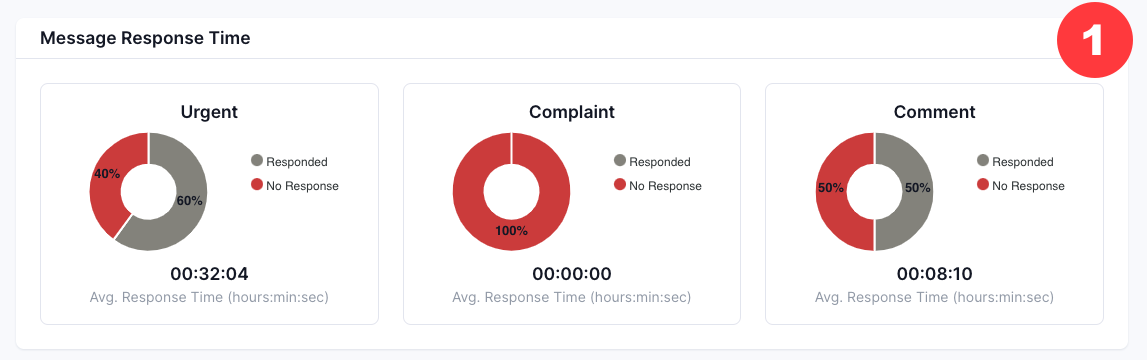Click the 00:32:04 average response time
This screenshot has height=360, width=1147.
209,274
